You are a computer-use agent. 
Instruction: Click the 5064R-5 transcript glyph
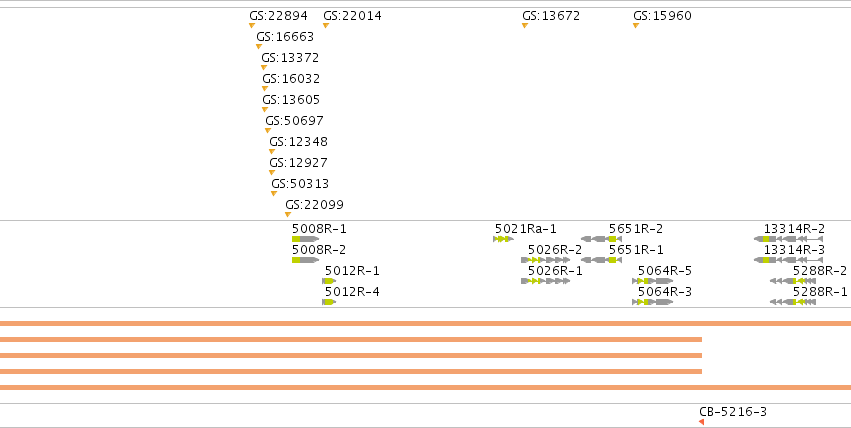[652, 281]
